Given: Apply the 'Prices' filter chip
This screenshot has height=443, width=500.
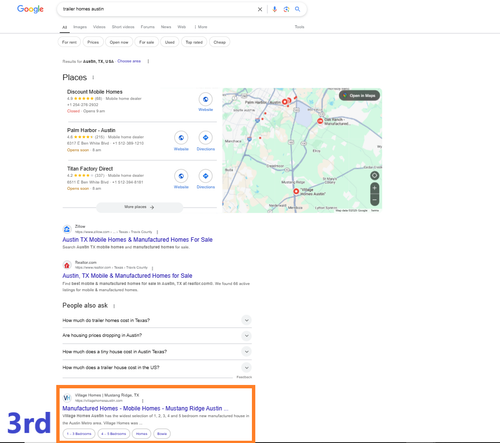Looking at the screenshot, I should (93, 42).
